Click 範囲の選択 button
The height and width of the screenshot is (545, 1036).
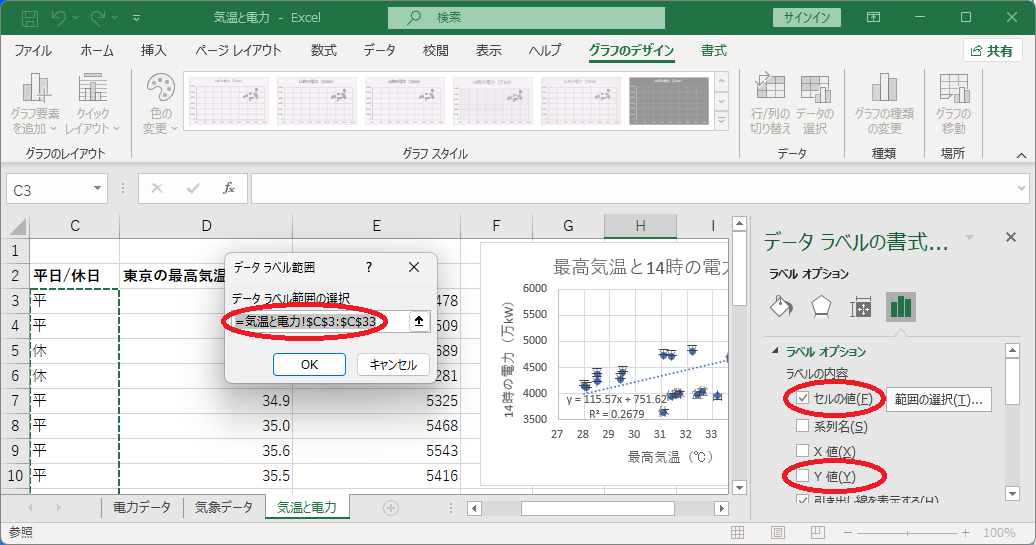pos(938,400)
